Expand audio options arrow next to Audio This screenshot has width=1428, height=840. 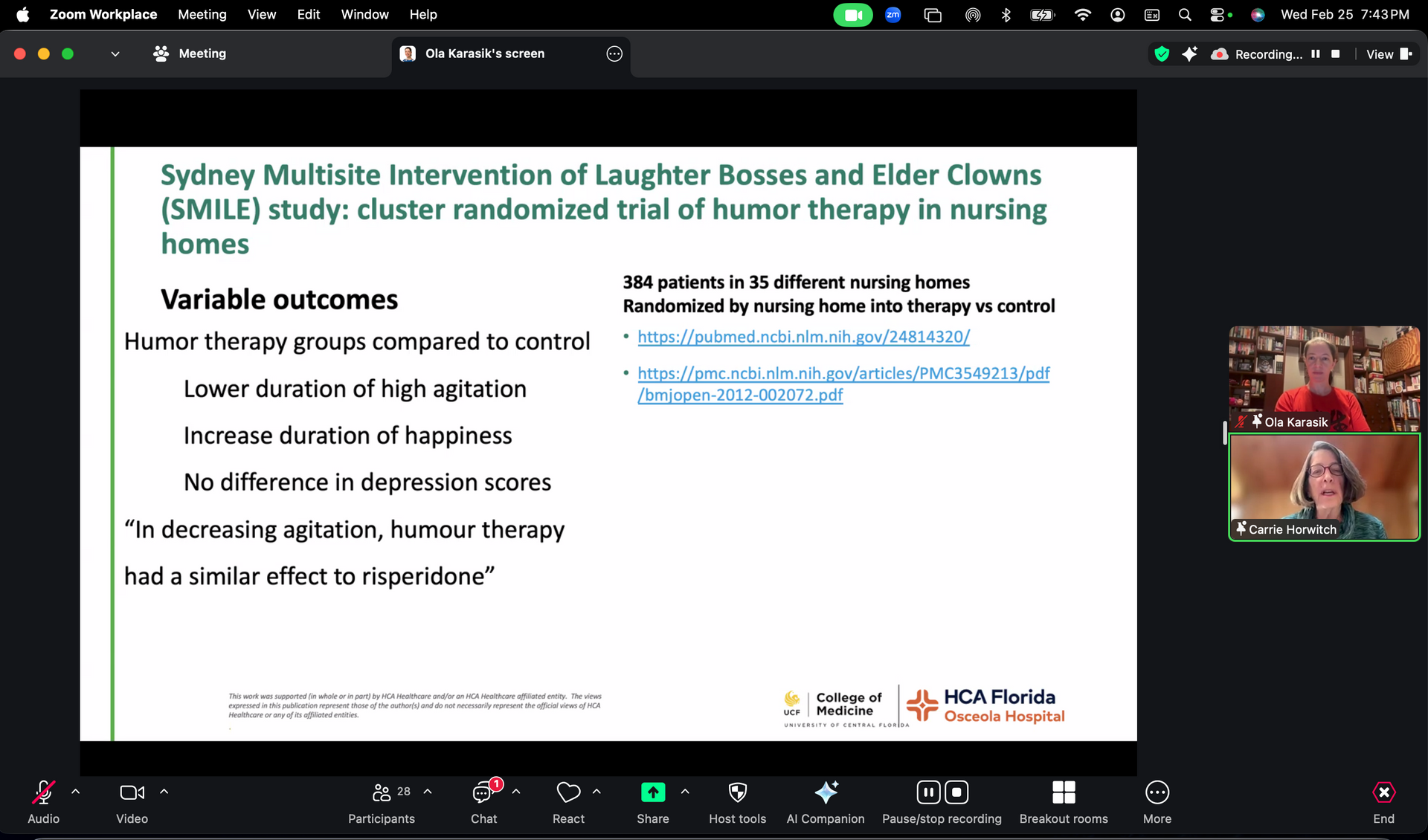(76, 792)
